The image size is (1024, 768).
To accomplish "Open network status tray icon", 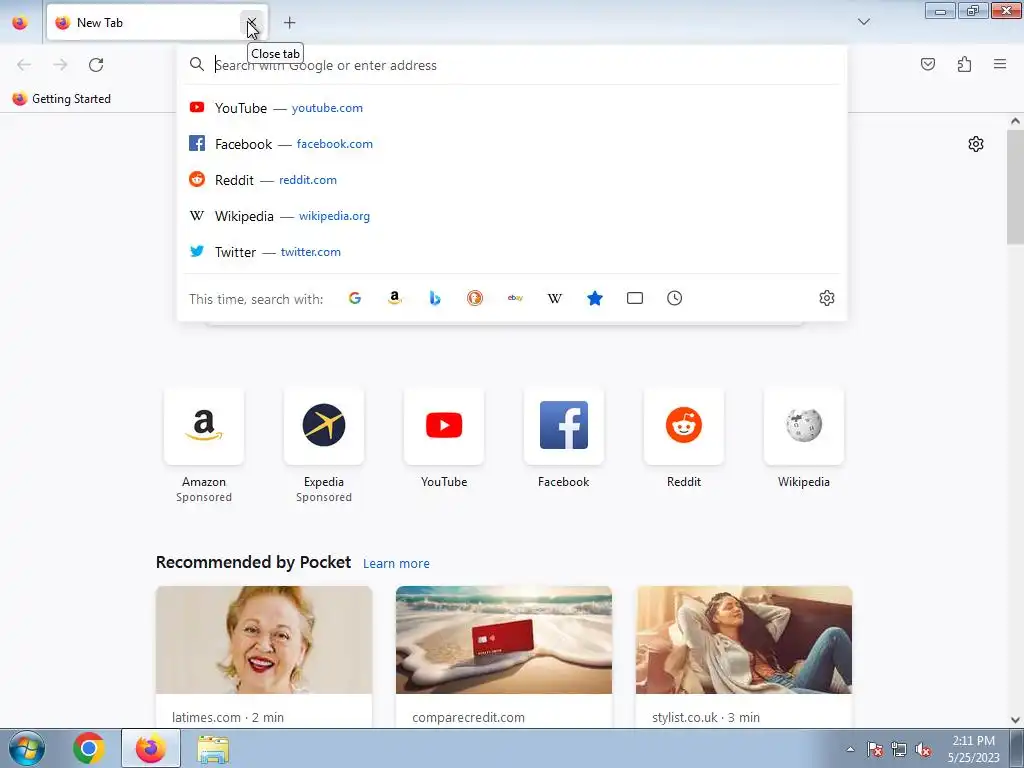I will [x=899, y=749].
